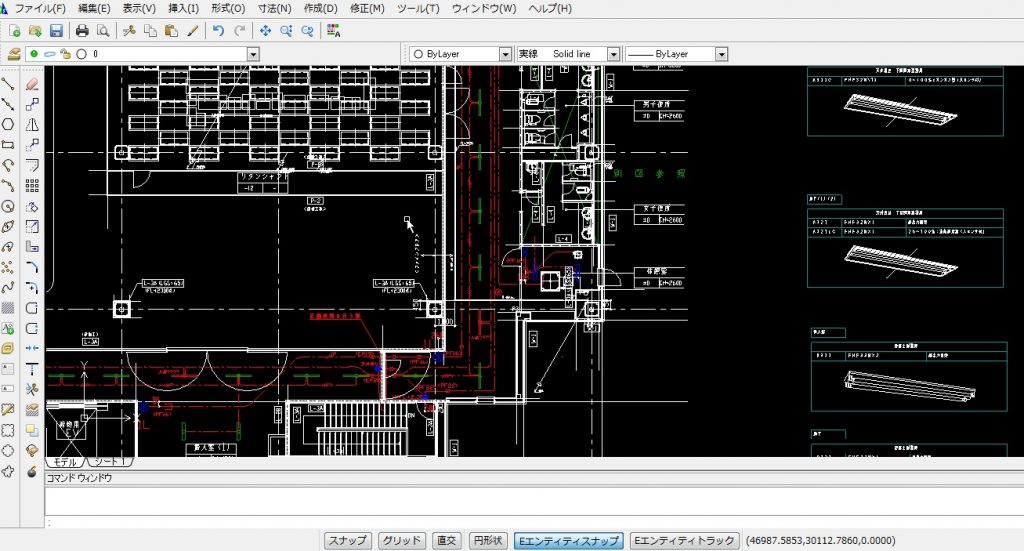
Task: Toggle the グリッド grid display
Action: click(x=402, y=540)
